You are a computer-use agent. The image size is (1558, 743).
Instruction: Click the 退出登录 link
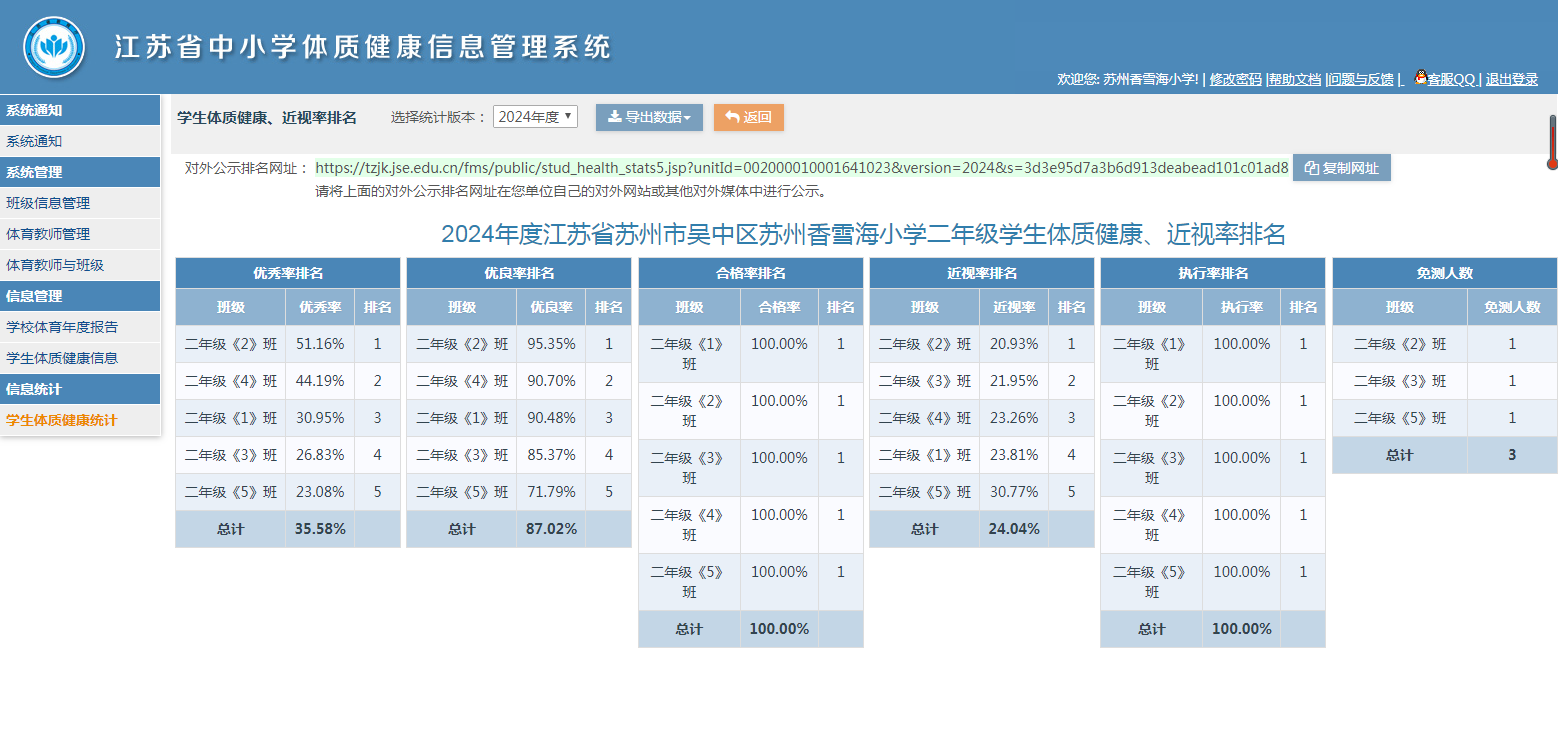tap(1512, 80)
